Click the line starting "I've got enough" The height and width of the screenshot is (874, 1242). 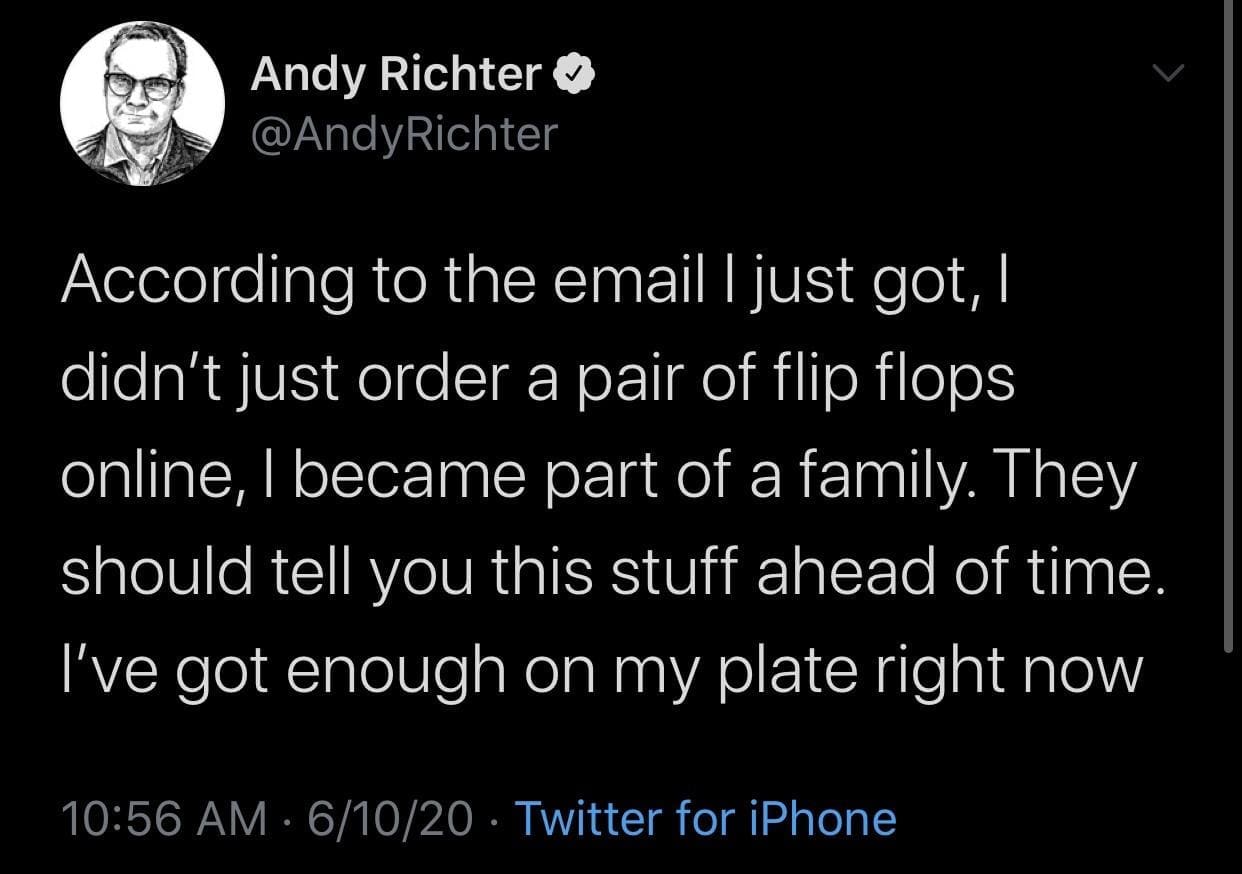click(601, 670)
